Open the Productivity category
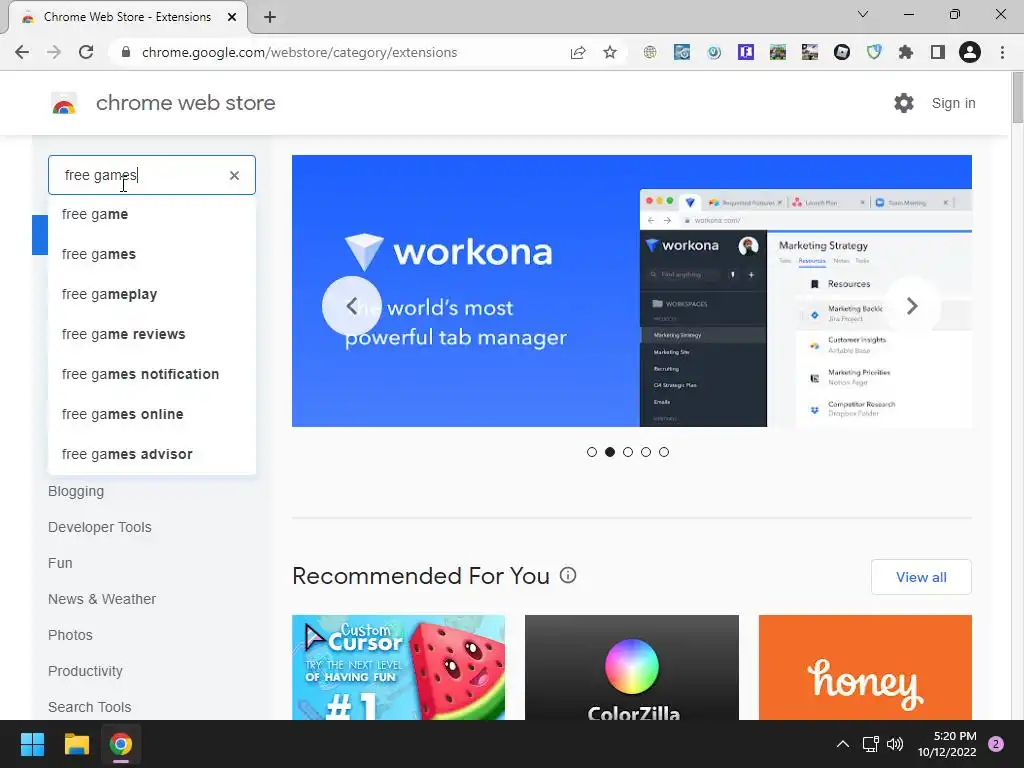The image size is (1024, 768). click(85, 671)
